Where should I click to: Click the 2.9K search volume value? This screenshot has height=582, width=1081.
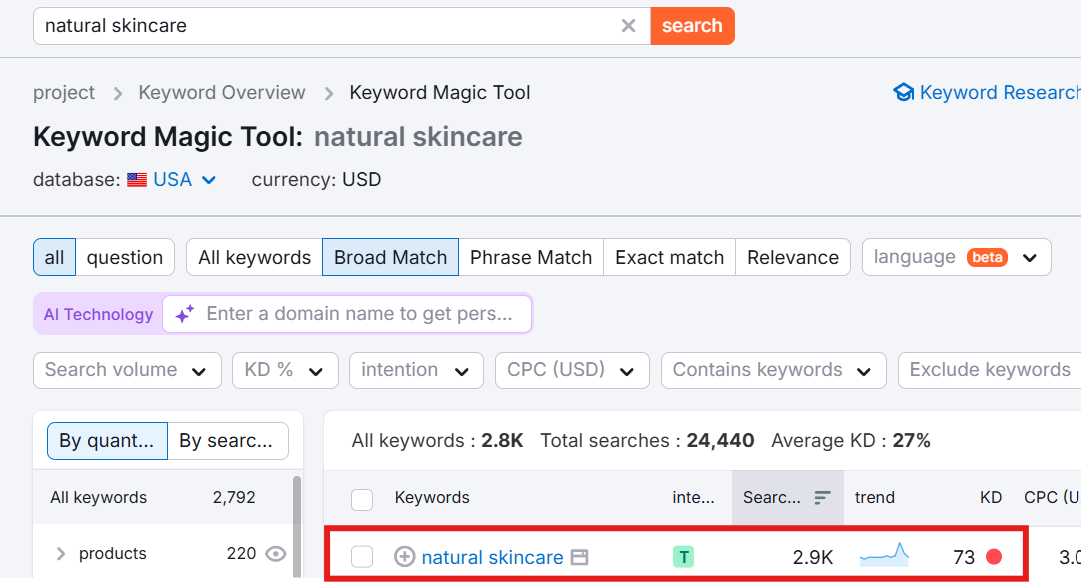pyautogui.click(x=813, y=557)
